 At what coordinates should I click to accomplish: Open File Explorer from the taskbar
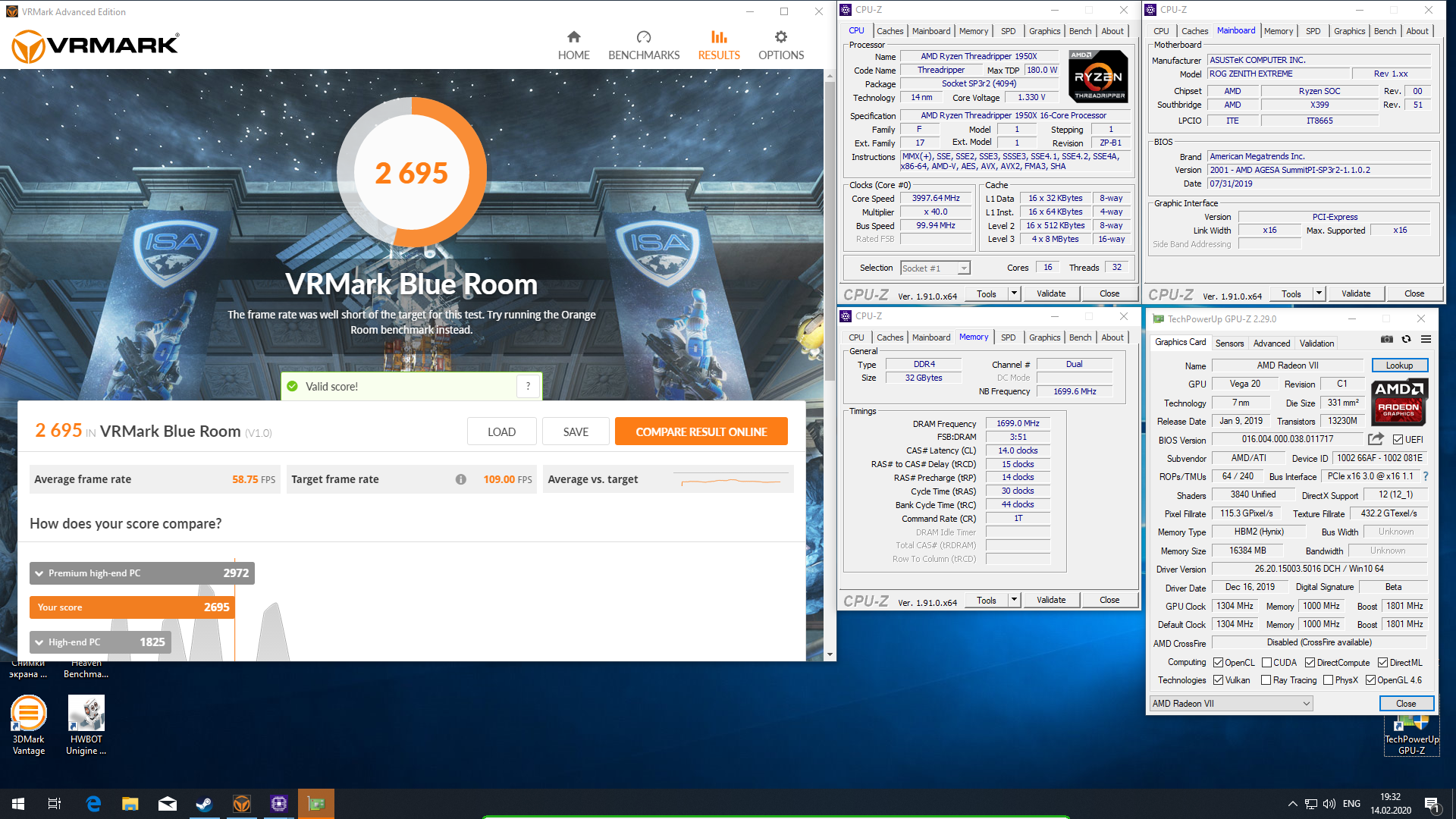coord(130,804)
